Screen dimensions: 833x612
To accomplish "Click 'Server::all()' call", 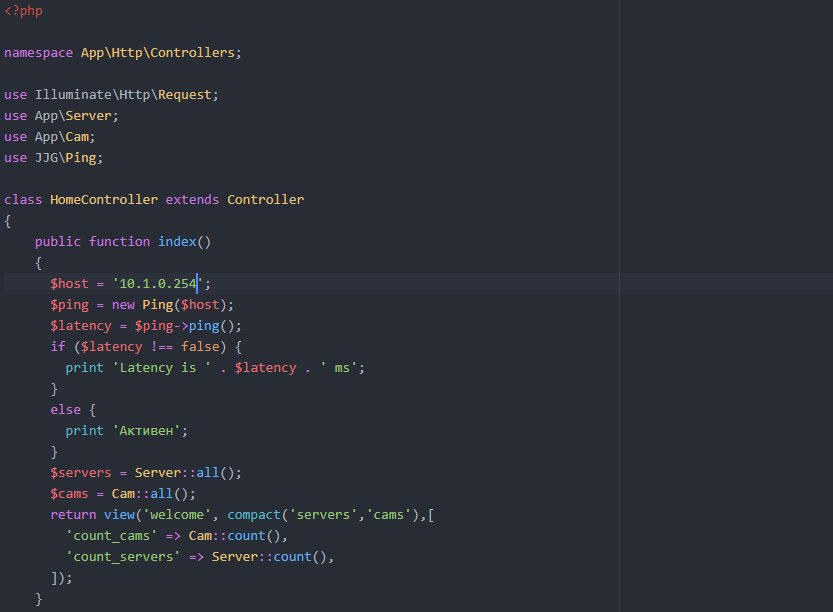I will pos(184,473).
